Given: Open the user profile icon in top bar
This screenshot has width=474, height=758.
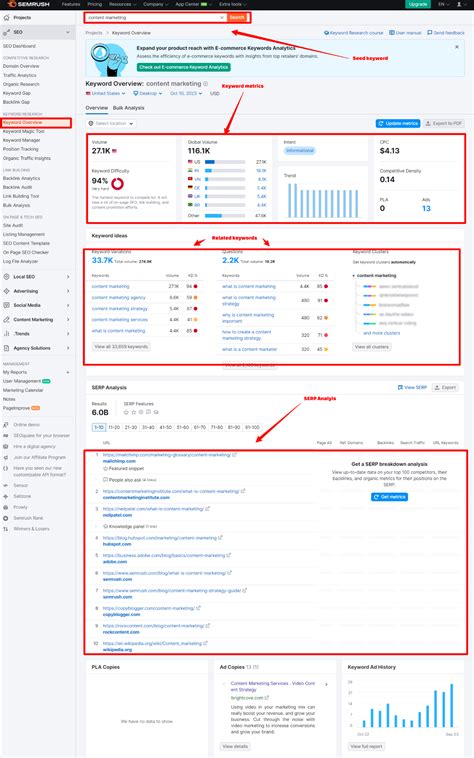Looking at the screenshot, I should tap(459, 4).
